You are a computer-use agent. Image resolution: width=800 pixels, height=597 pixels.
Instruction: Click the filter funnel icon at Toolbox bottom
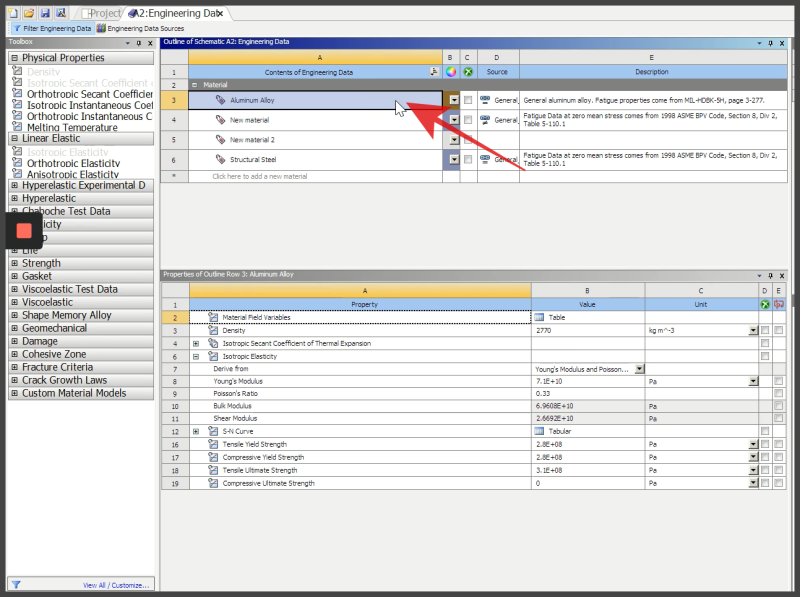(x=16, y=585)
